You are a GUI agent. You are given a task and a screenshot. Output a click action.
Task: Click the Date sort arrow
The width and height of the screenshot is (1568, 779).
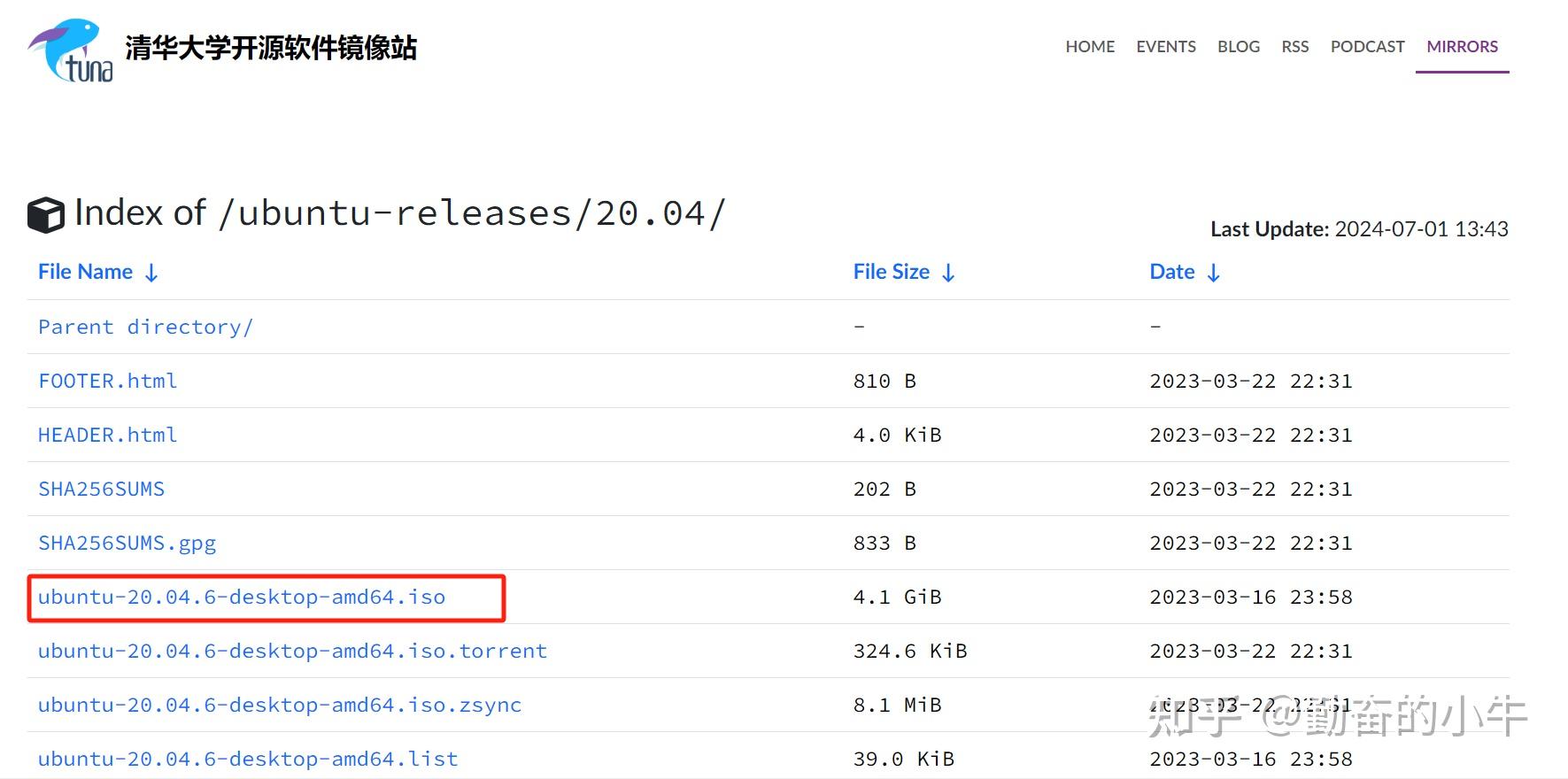point(1213,273)
